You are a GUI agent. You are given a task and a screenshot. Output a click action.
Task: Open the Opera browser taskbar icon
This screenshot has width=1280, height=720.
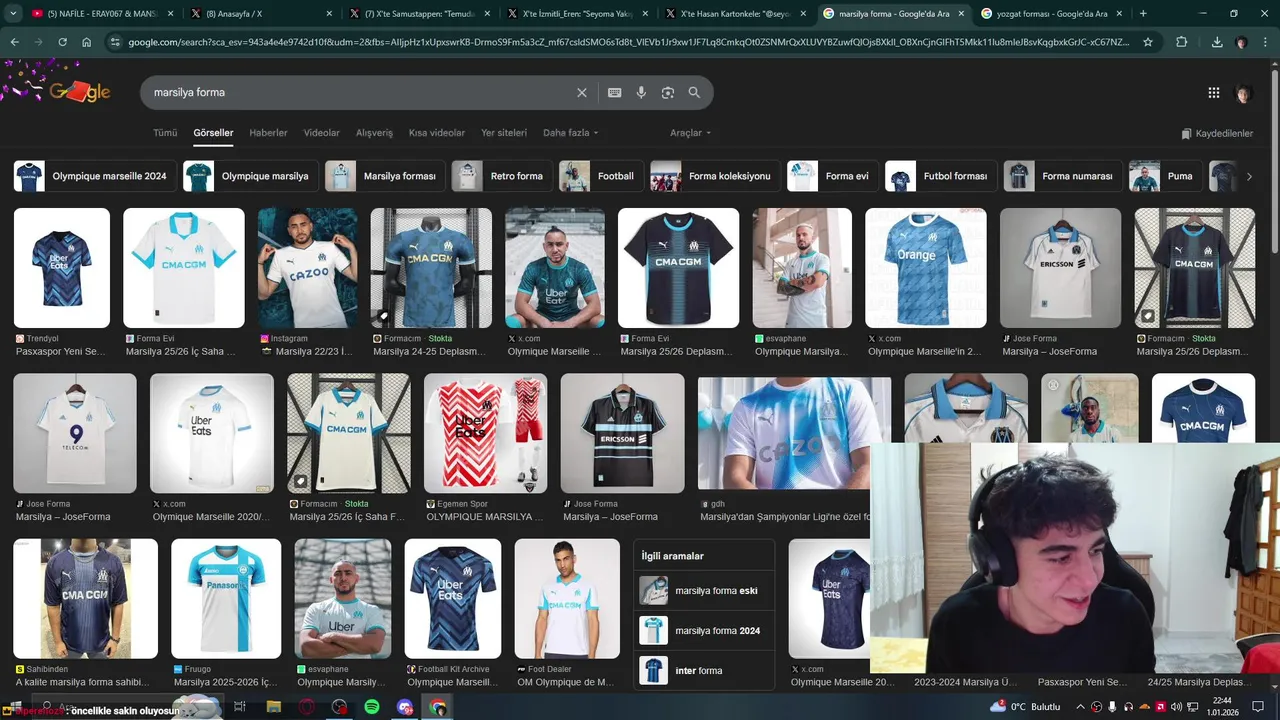306,707
